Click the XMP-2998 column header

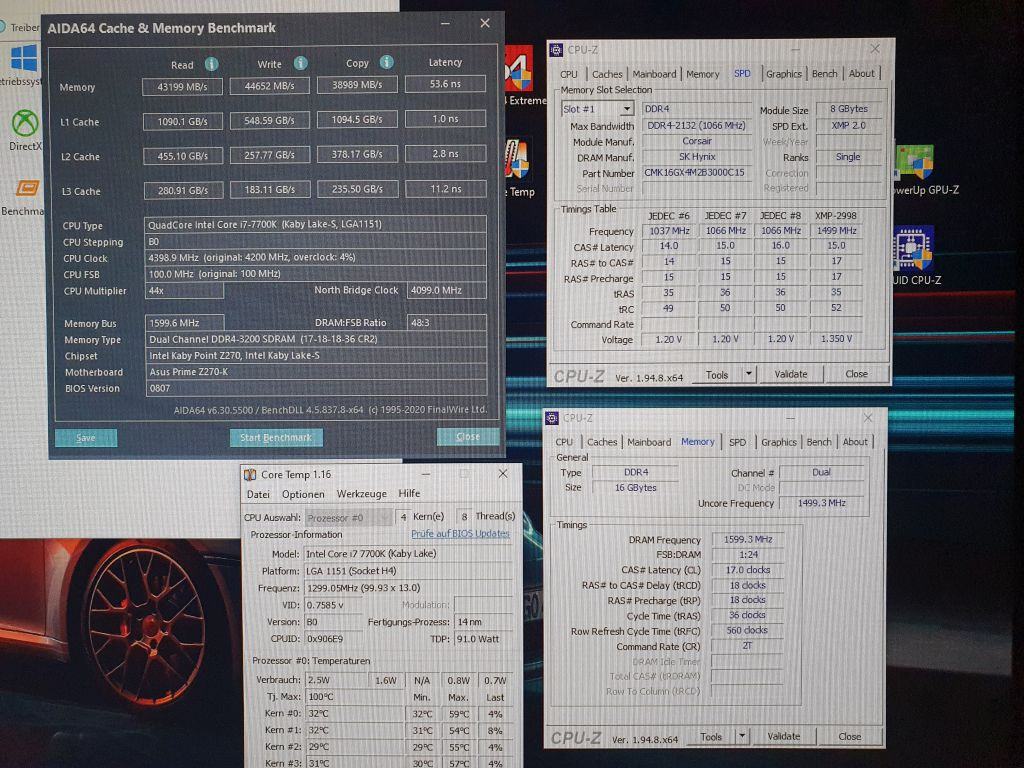pyautogui.click(x=836, y=216)
